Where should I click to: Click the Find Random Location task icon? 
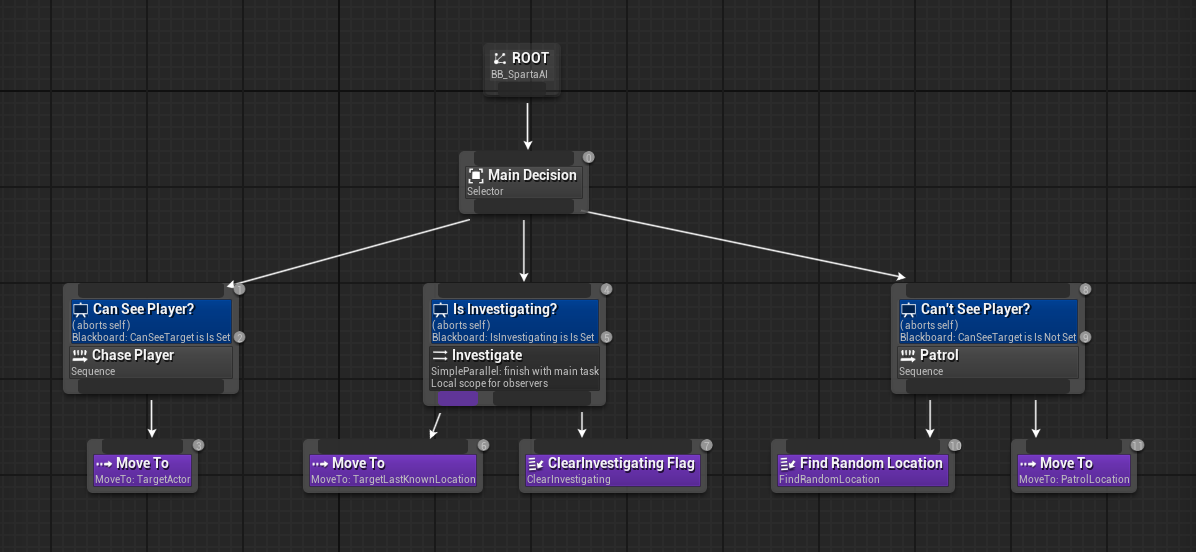[x=788, y=464]
